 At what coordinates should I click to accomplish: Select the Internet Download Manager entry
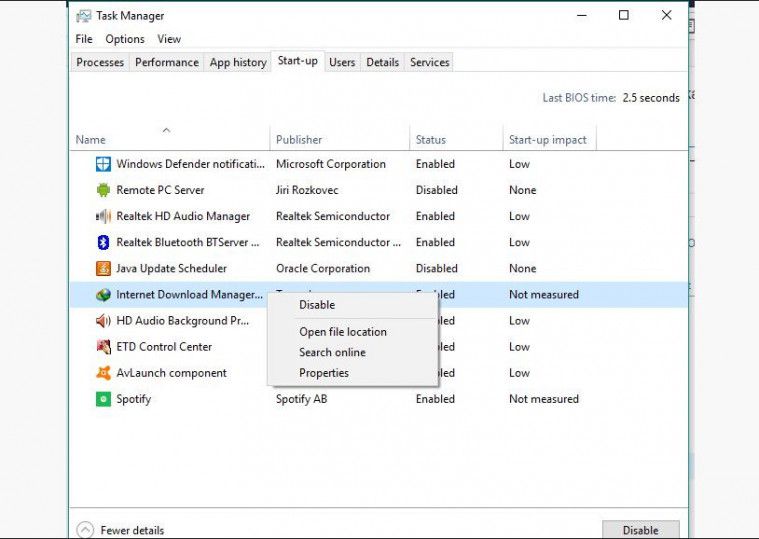coord(189,295)
